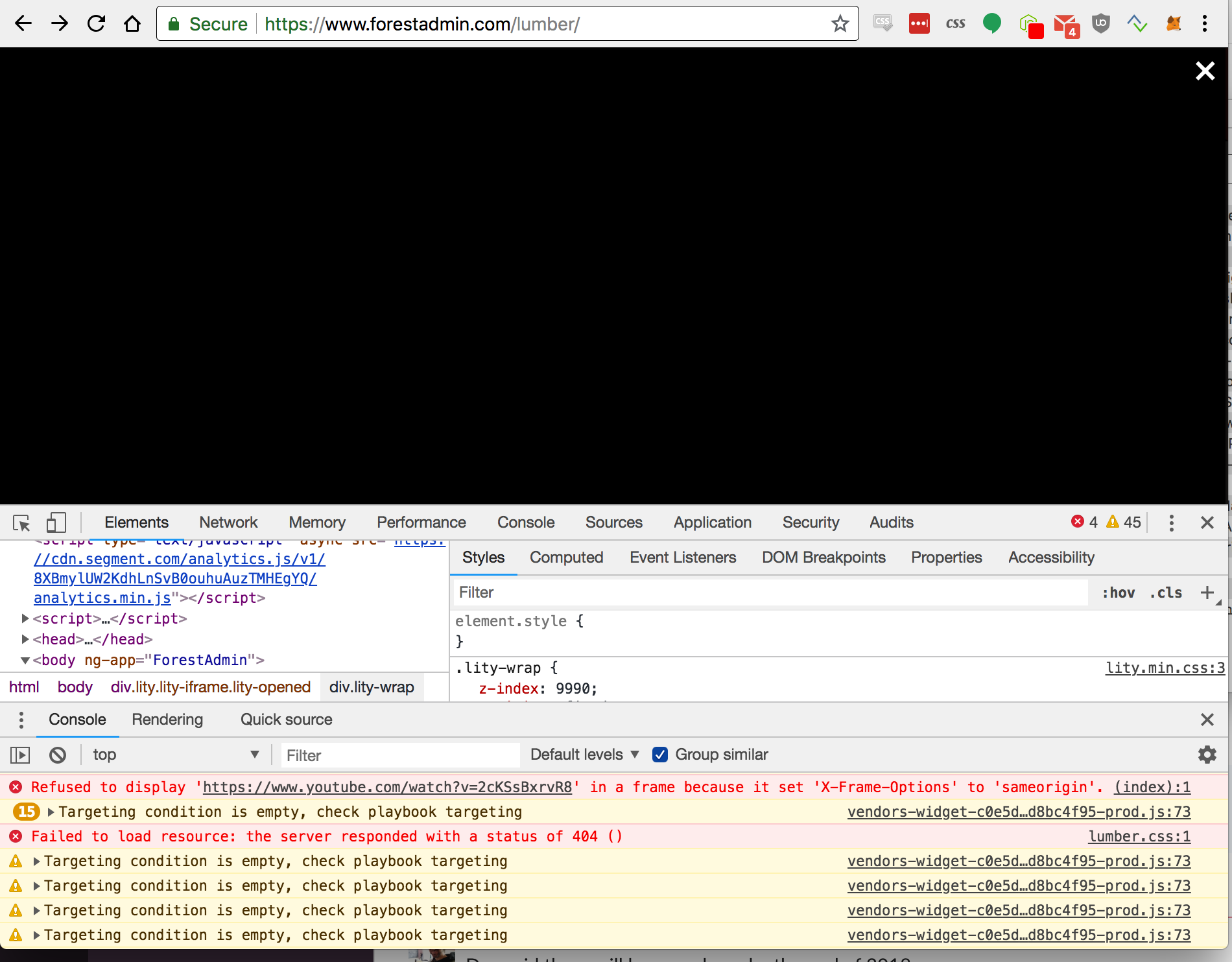Uncheck the Group similar checkbox
The height and width of the screenshot is (962, 1232).
click(x=660, y=755)
